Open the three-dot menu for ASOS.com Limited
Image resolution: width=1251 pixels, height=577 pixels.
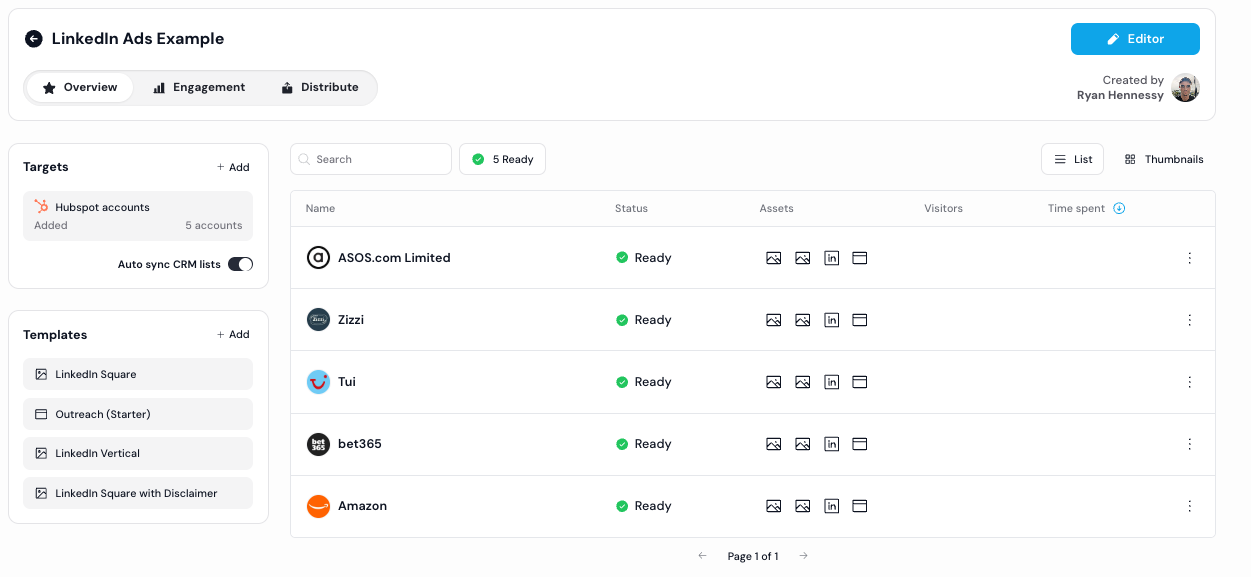coord(1189,258)
